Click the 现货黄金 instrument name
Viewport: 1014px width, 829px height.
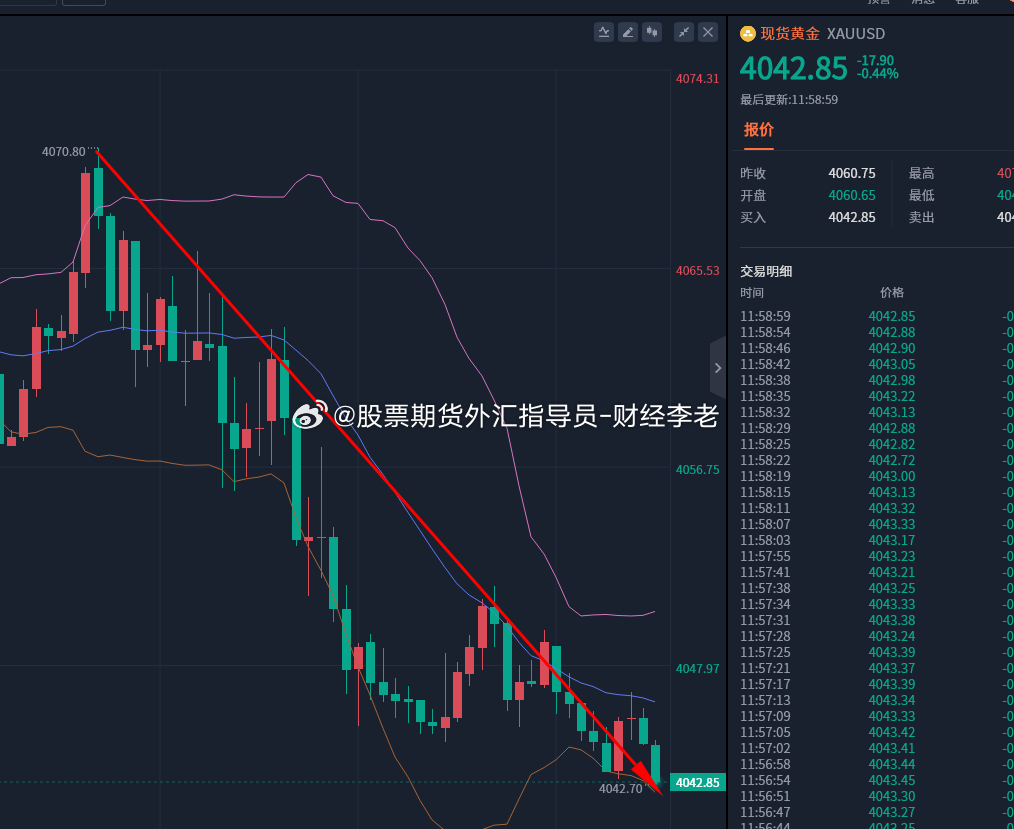[790, 34]
